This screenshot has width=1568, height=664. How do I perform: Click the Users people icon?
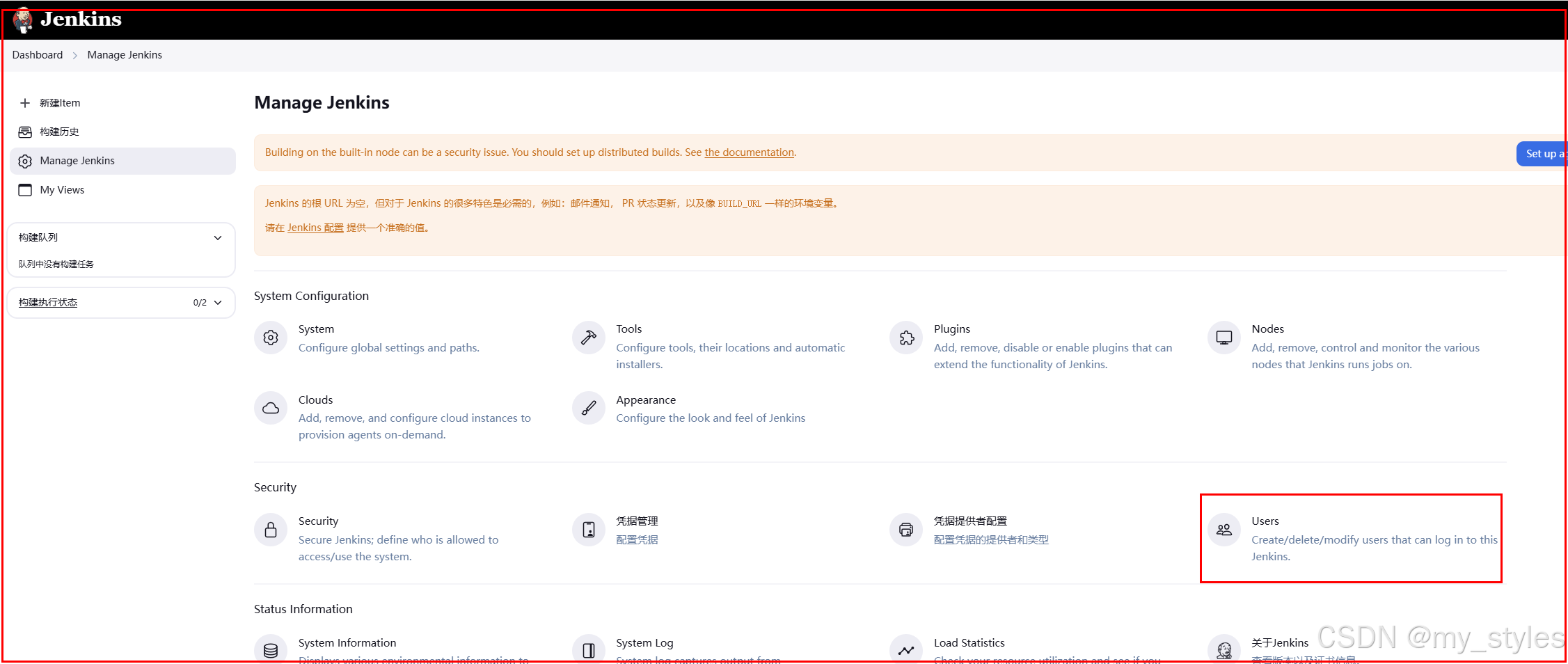click(x=1224, y=530)
